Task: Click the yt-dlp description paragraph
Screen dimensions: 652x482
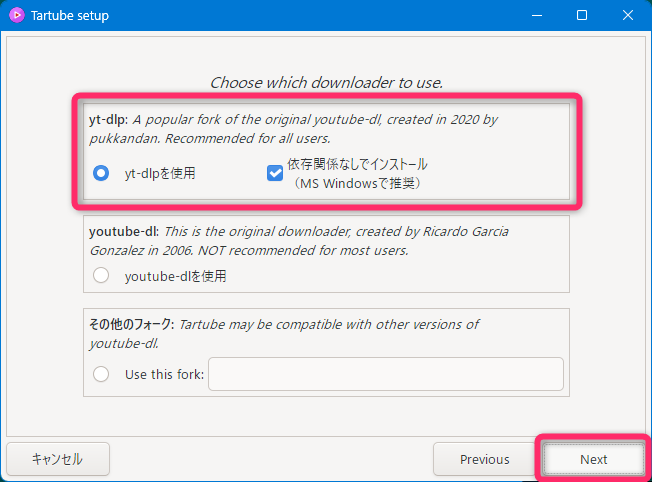Action: coord(300,129)
